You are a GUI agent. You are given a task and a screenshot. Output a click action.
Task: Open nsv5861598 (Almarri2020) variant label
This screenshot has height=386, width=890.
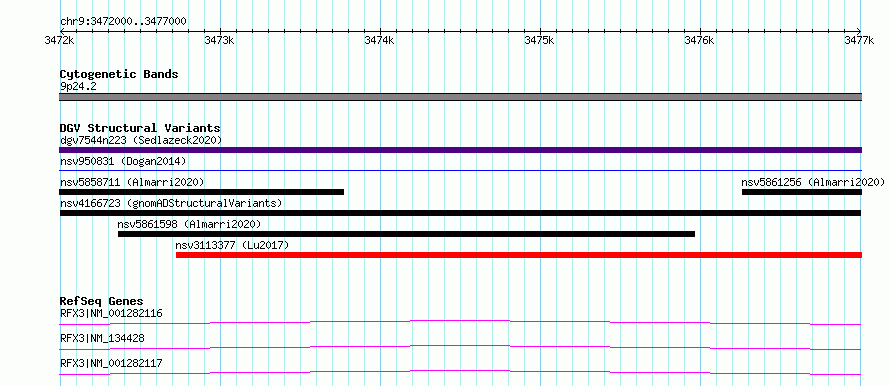(189, 224)
